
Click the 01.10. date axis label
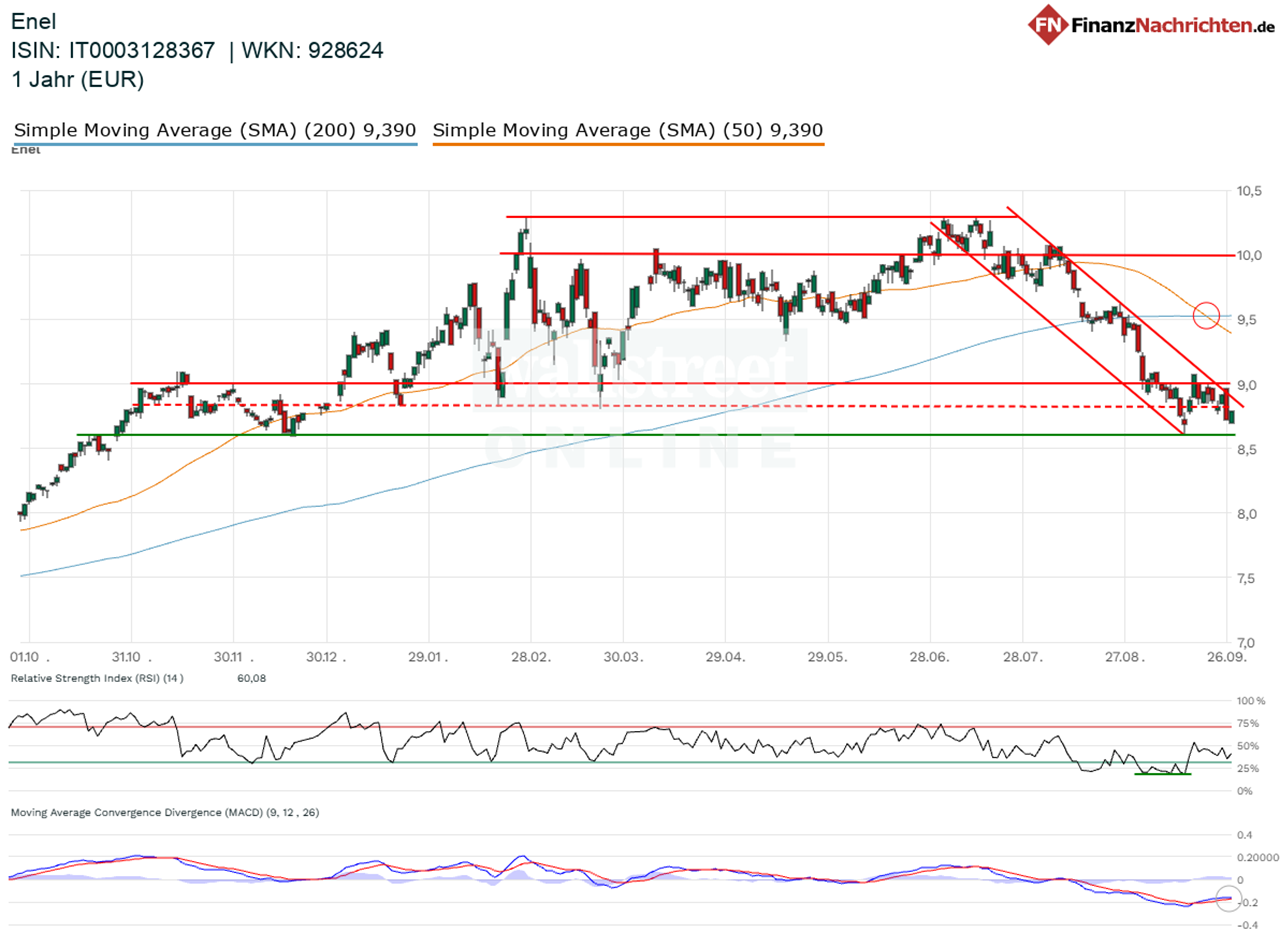29,658
